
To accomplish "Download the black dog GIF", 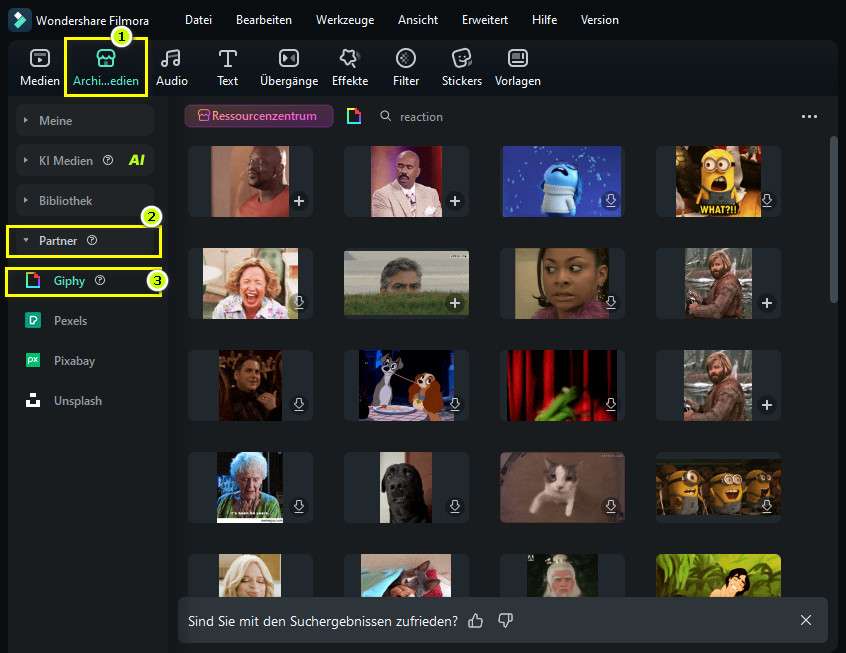I will [x=455, y=506].
